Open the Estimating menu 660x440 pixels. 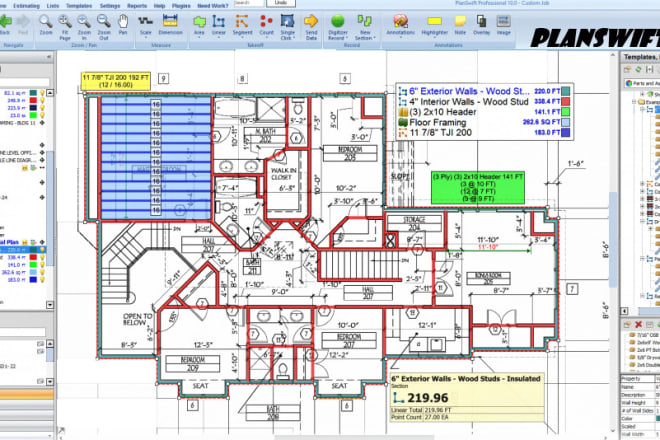pyautogui.click(x=26, y=6)
